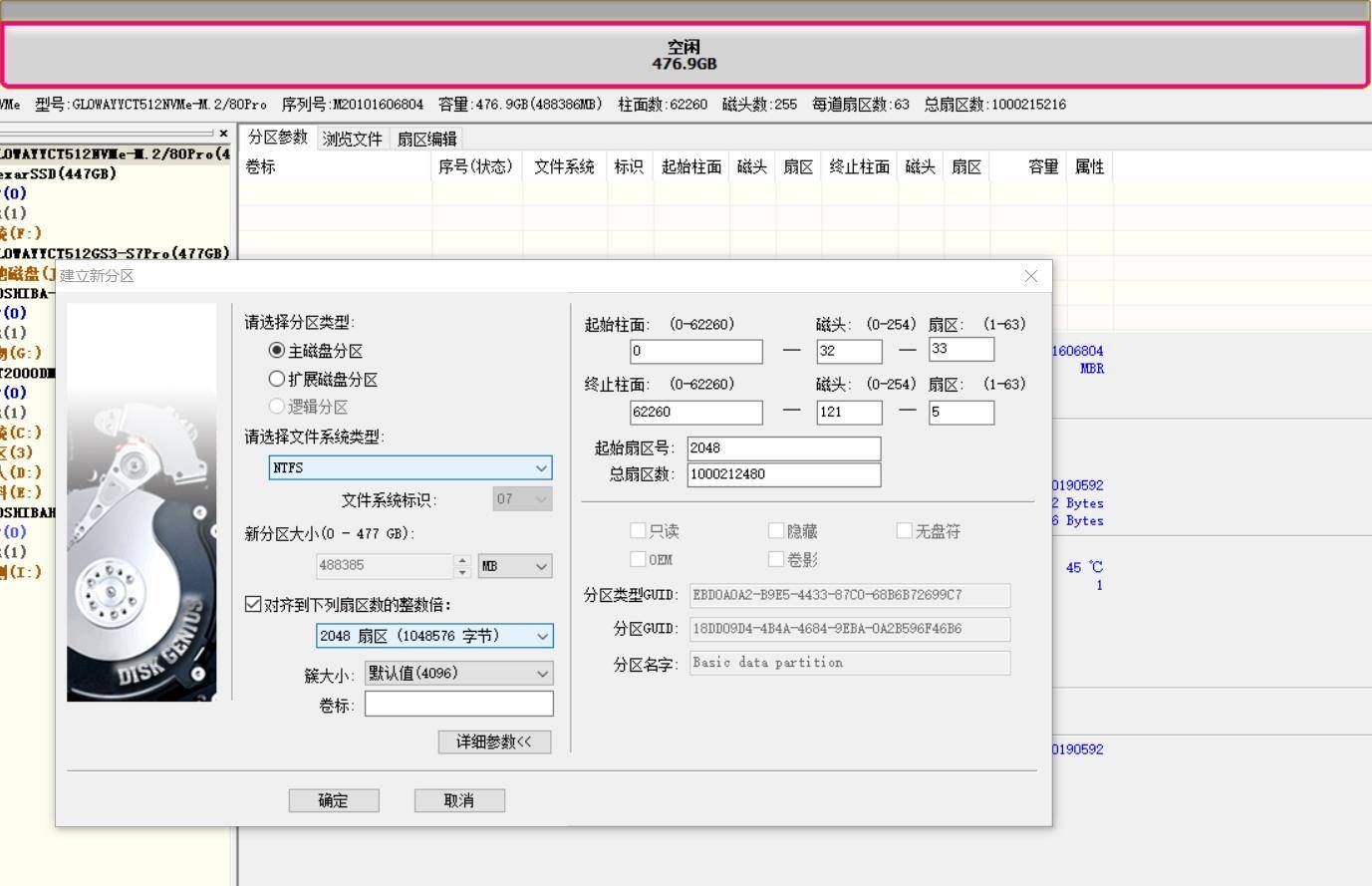Click the 详细参数<< button
This screenshot has height=886, width=1372.
pyautogui.click(x=494, y=741)
